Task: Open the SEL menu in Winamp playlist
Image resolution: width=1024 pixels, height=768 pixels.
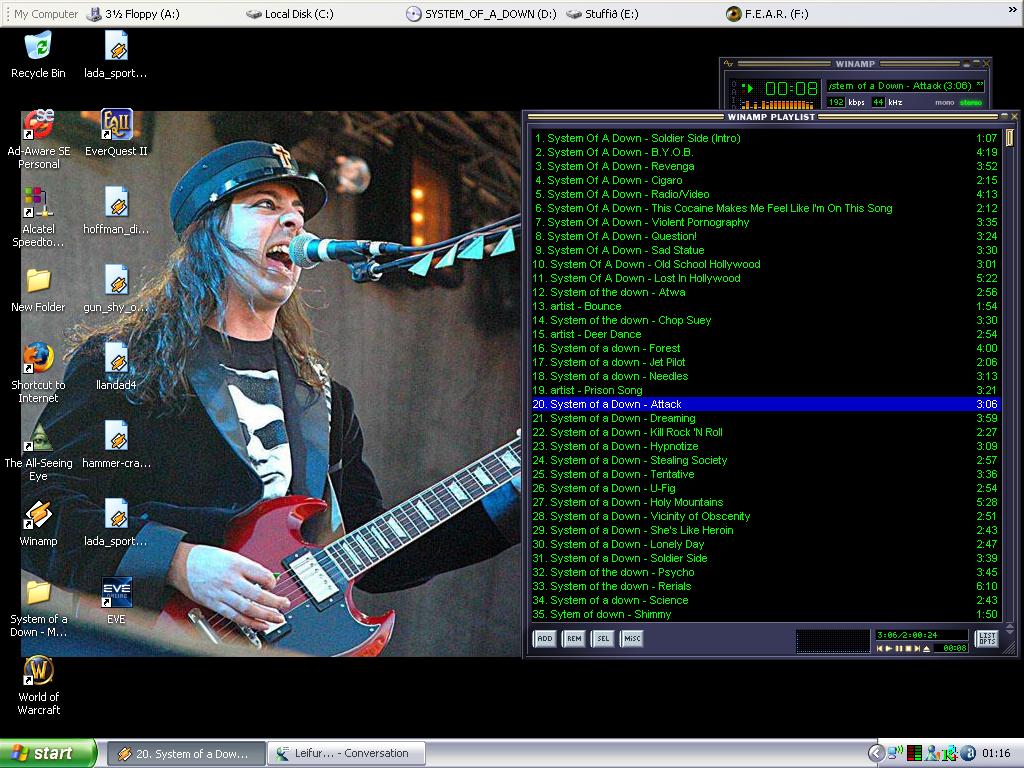Action: (603, 639)
